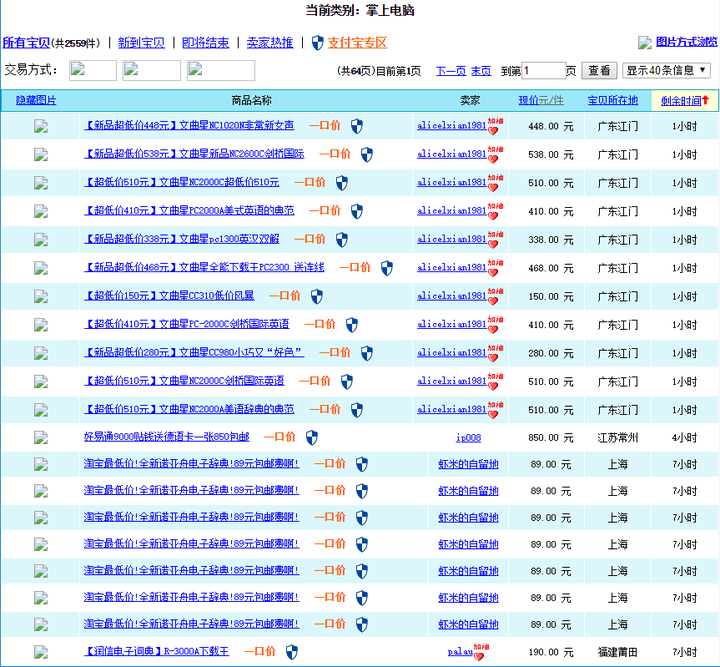Sort listings by 宝贝所在地 column header
Image resolution: width=720 pixels, height=667 pixels.
(612, 100)
